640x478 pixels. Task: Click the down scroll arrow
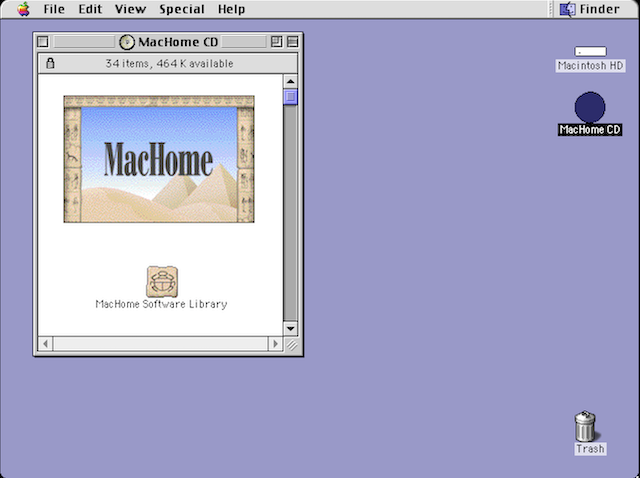pyautogui.click(x=291, y=328)
